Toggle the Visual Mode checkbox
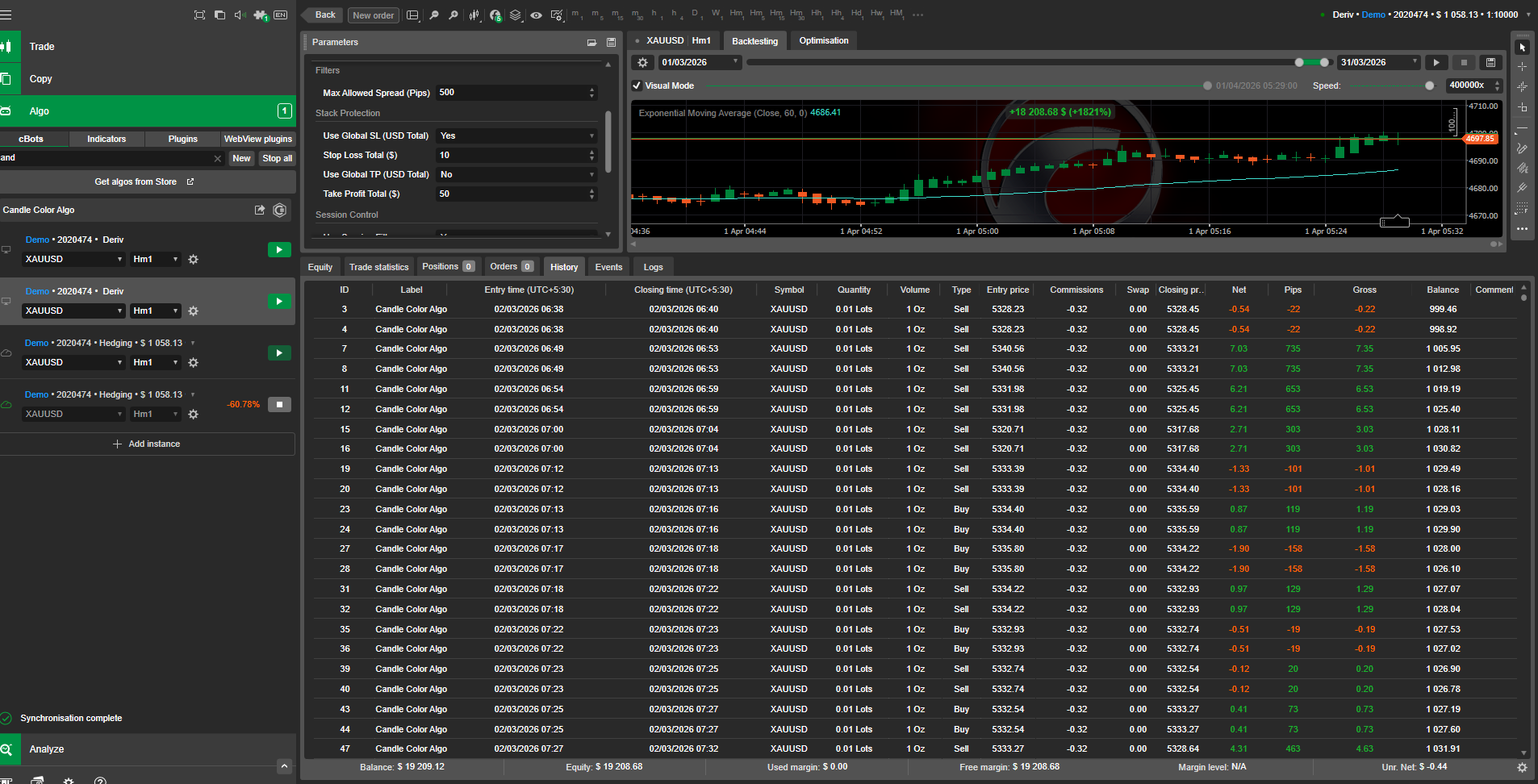This screenshot has height=784, width=1538. 637,85
